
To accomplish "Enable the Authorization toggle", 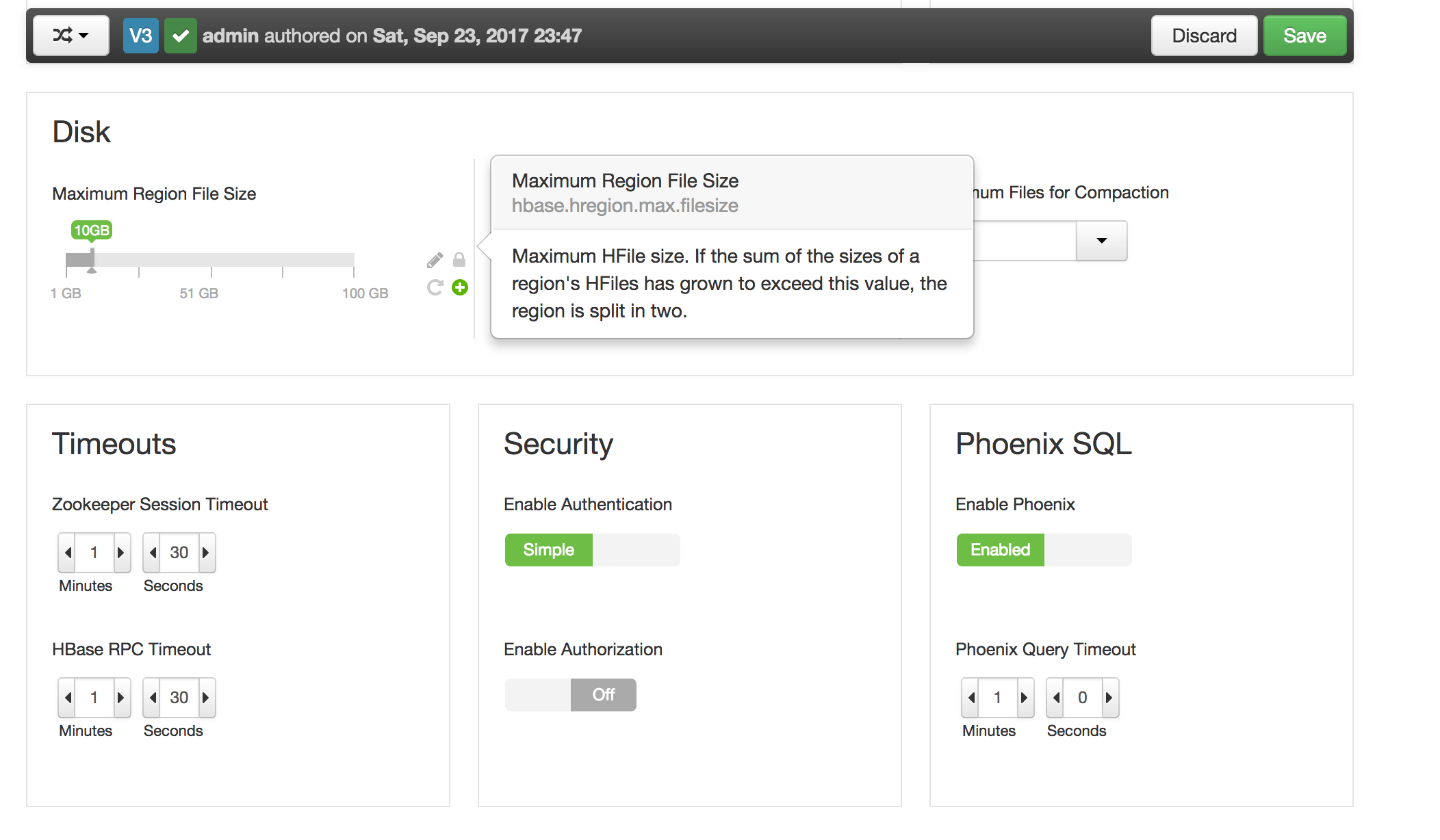I will pyautogui.click(x=538, y=694).
